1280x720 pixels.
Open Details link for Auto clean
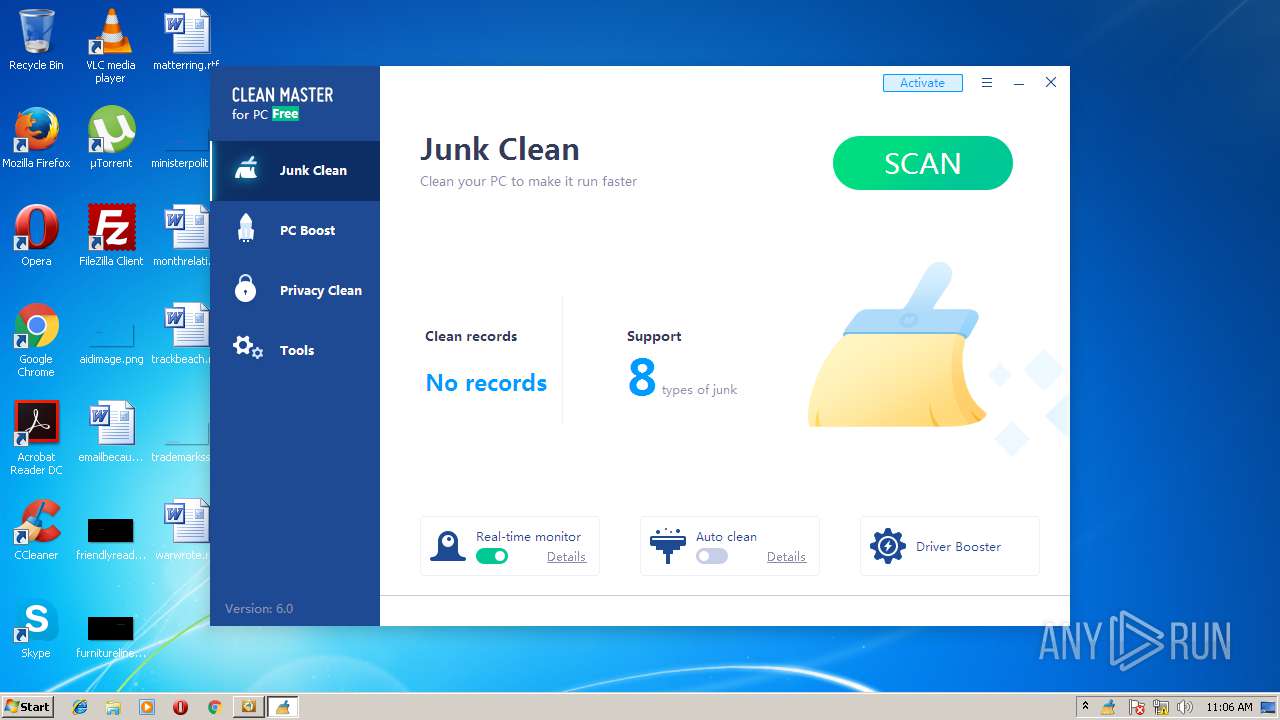[786, 557]
